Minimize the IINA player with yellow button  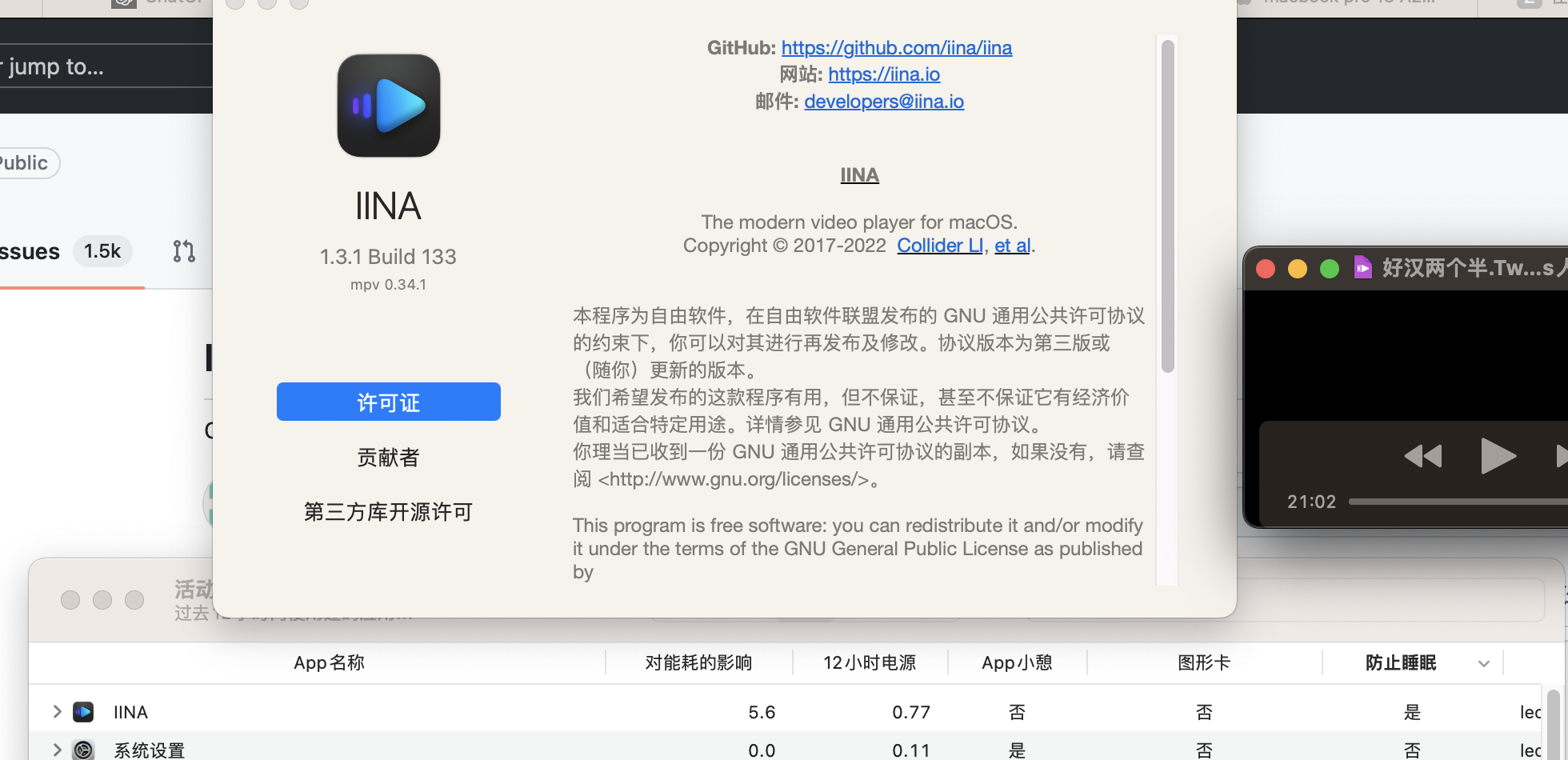pos(1298,268)
